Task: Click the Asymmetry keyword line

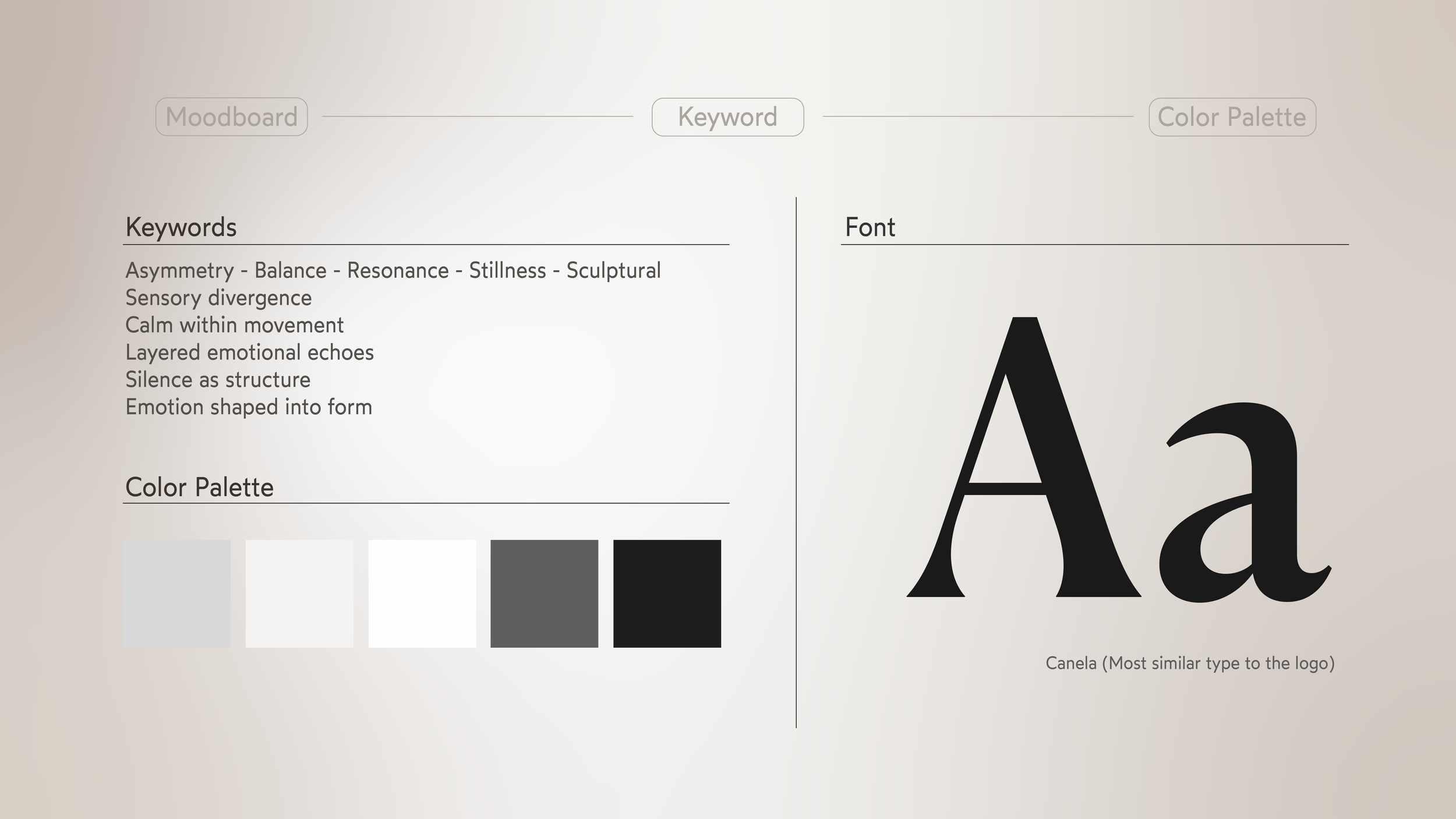Action: tap(393, 271)
